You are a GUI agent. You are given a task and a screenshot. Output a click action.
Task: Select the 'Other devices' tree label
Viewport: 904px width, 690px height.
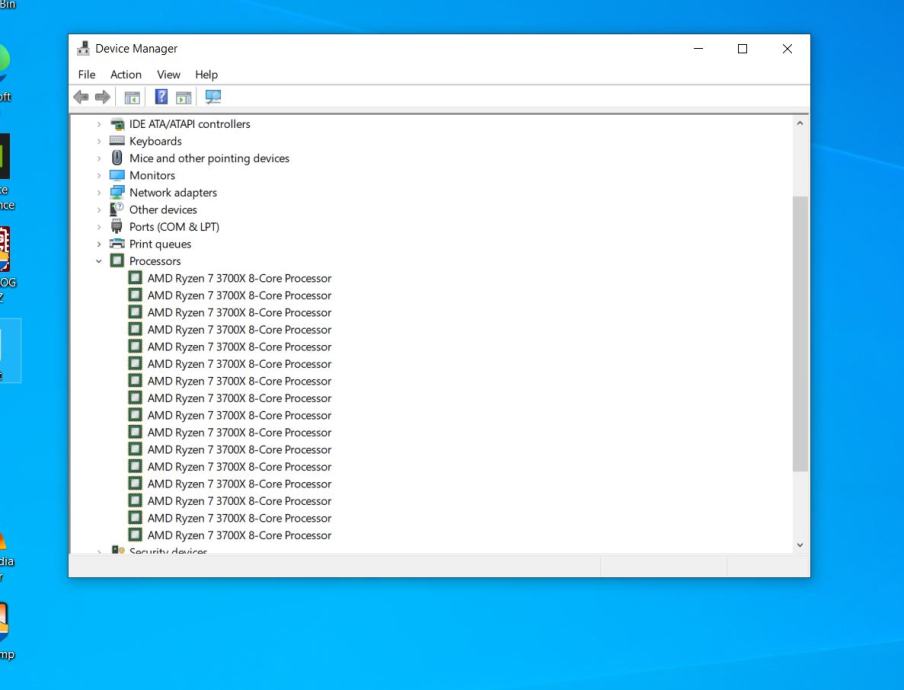(x=163, y=210)
